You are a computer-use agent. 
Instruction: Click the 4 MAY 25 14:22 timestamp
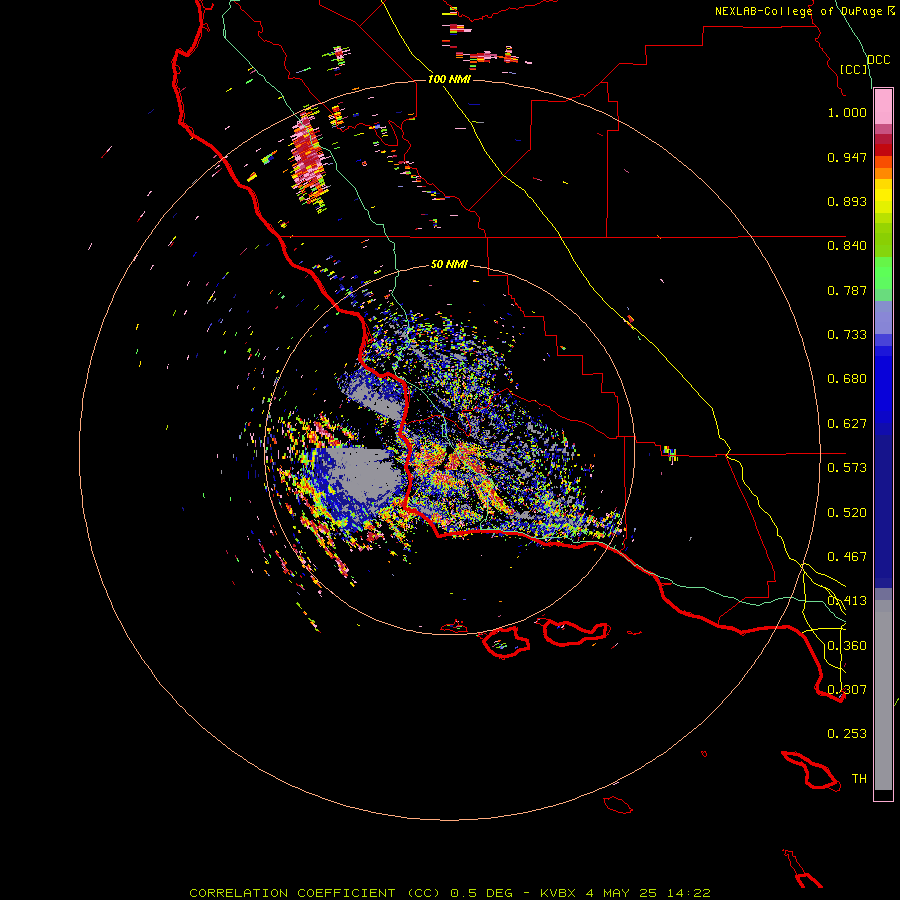(x=648, y=893)
